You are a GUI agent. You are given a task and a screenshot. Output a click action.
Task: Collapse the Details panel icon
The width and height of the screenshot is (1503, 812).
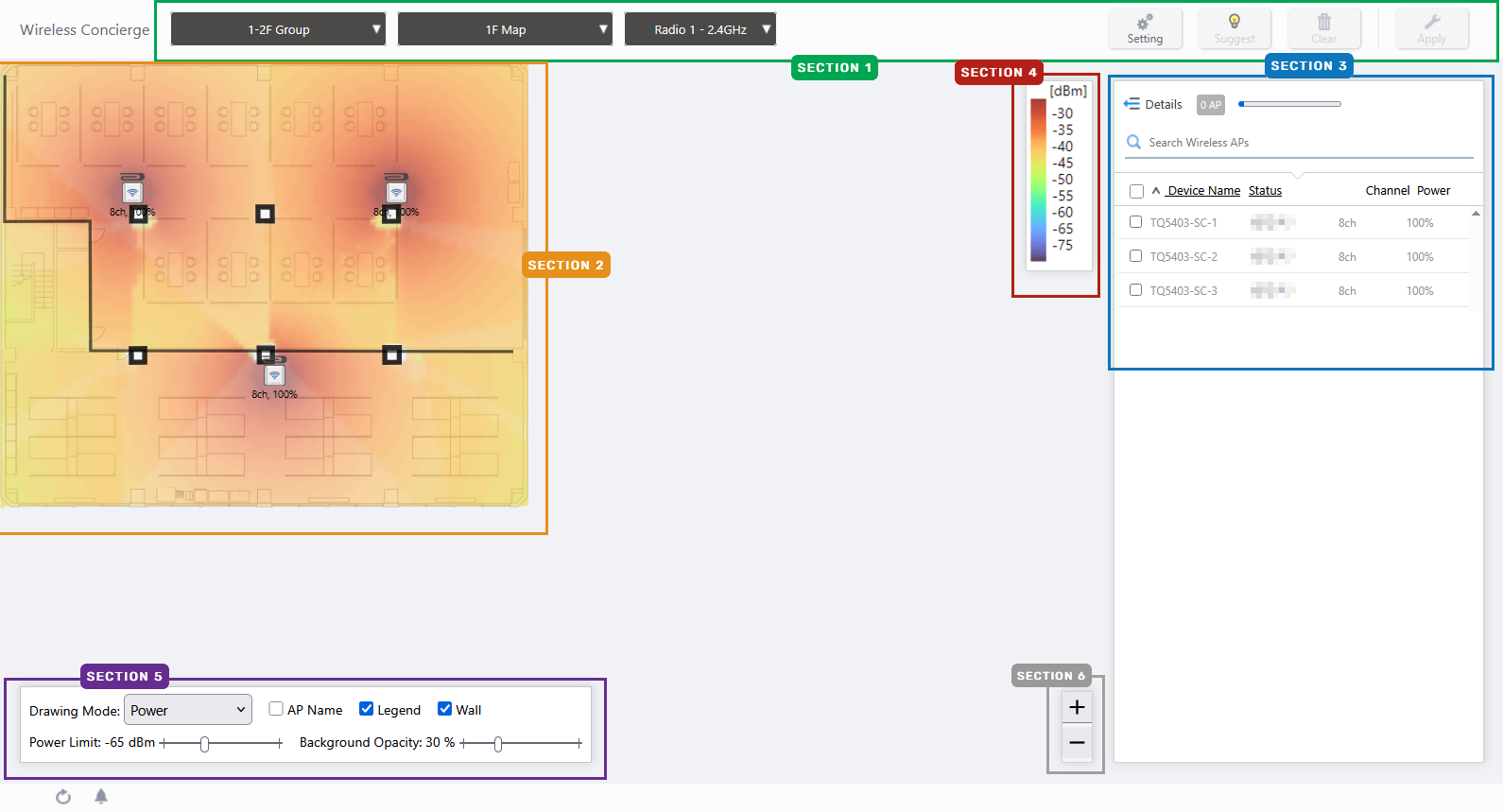coord(1132,104)
